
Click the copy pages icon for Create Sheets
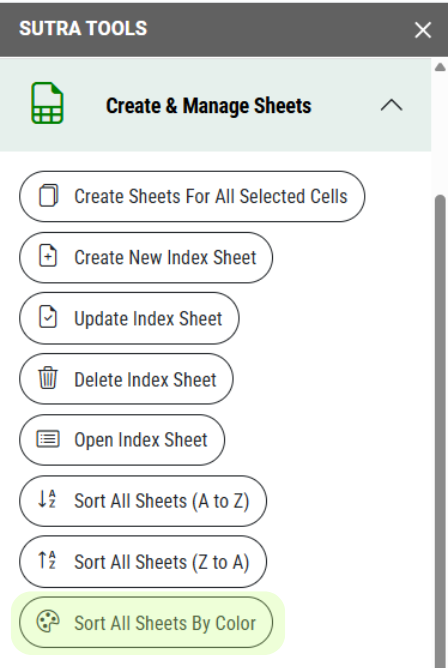coord(48,196)
